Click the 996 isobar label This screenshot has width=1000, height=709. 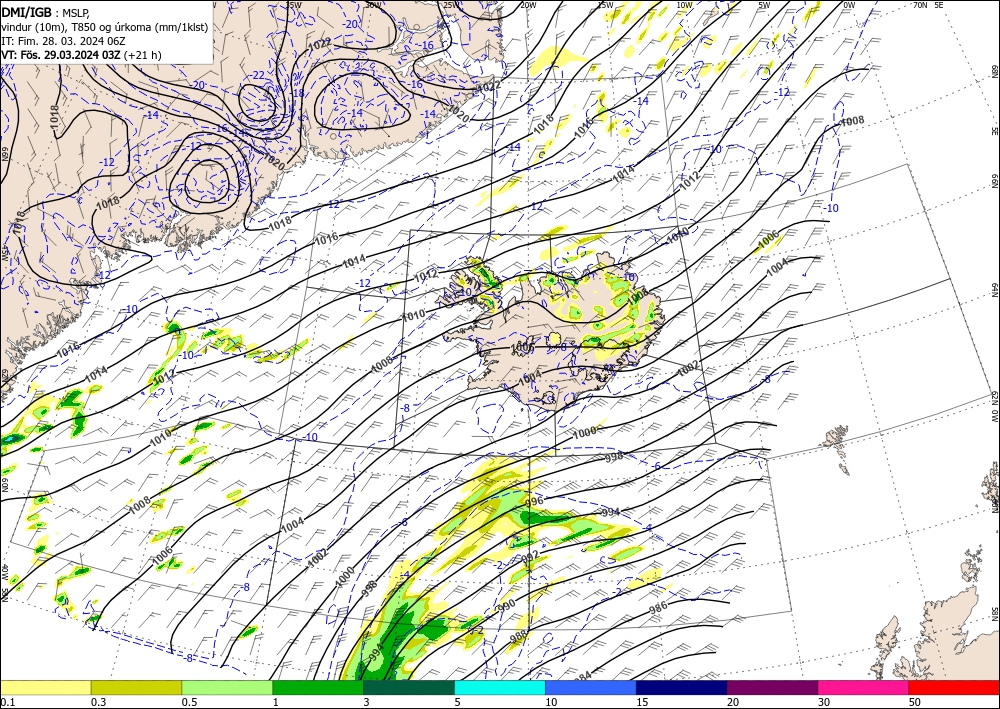[x=533, y=501]
